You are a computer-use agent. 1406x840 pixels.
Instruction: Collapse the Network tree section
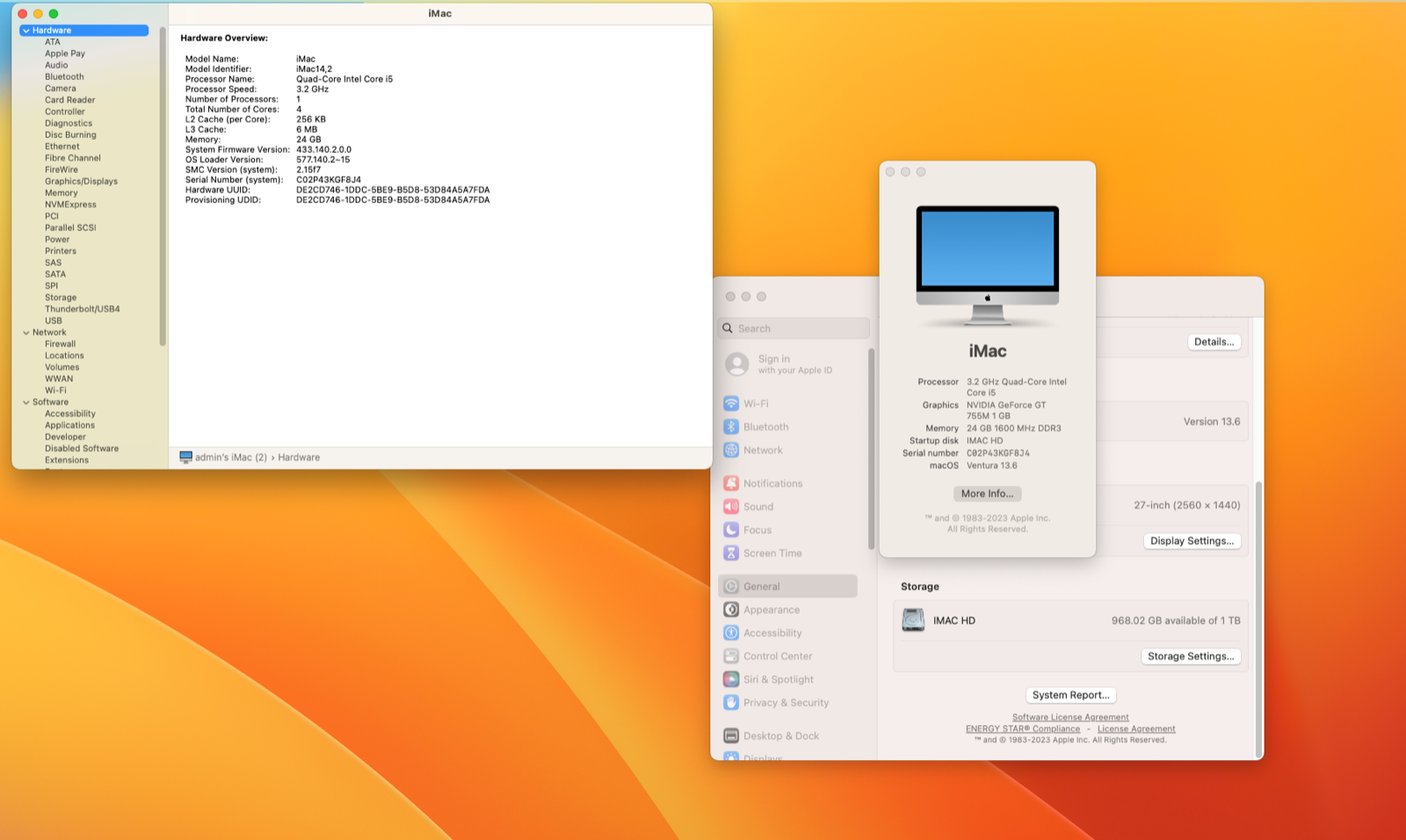click(x=26, y=333)
